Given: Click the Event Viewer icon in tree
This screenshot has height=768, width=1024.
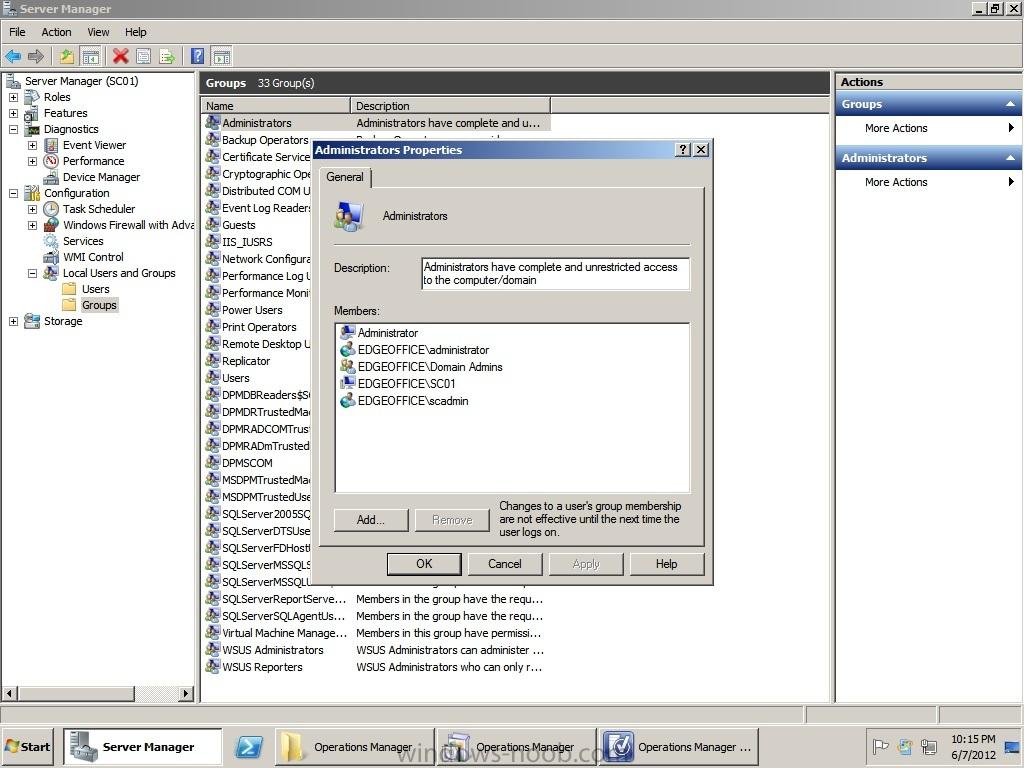Looking at the screenshot, I should tap(51, 145).
